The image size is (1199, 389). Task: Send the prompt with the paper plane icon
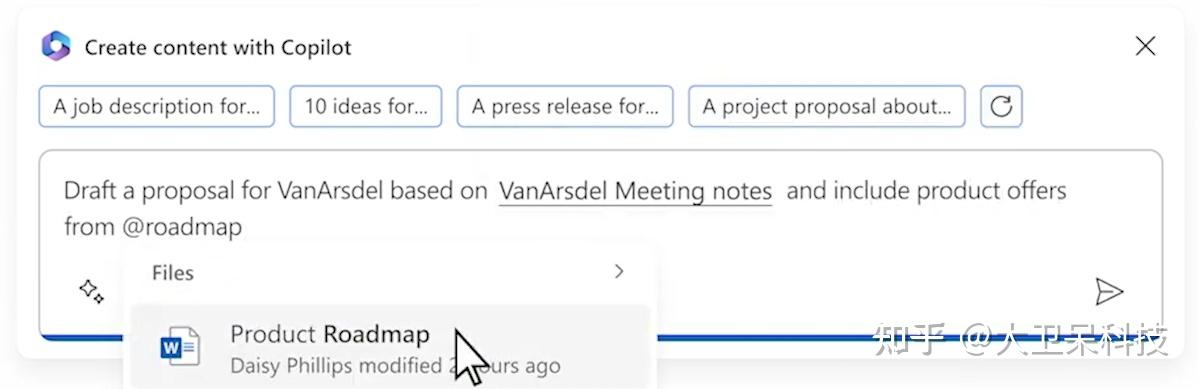(1108, 291)
